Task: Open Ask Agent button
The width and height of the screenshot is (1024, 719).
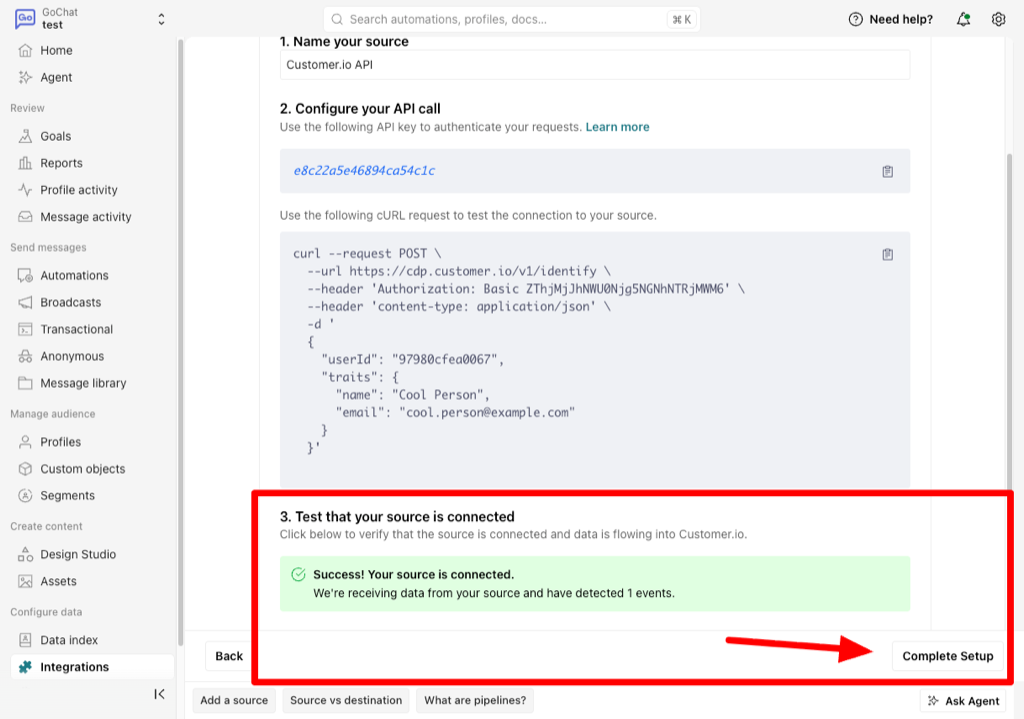Action: pyautogui.click(x=963, y=701)
